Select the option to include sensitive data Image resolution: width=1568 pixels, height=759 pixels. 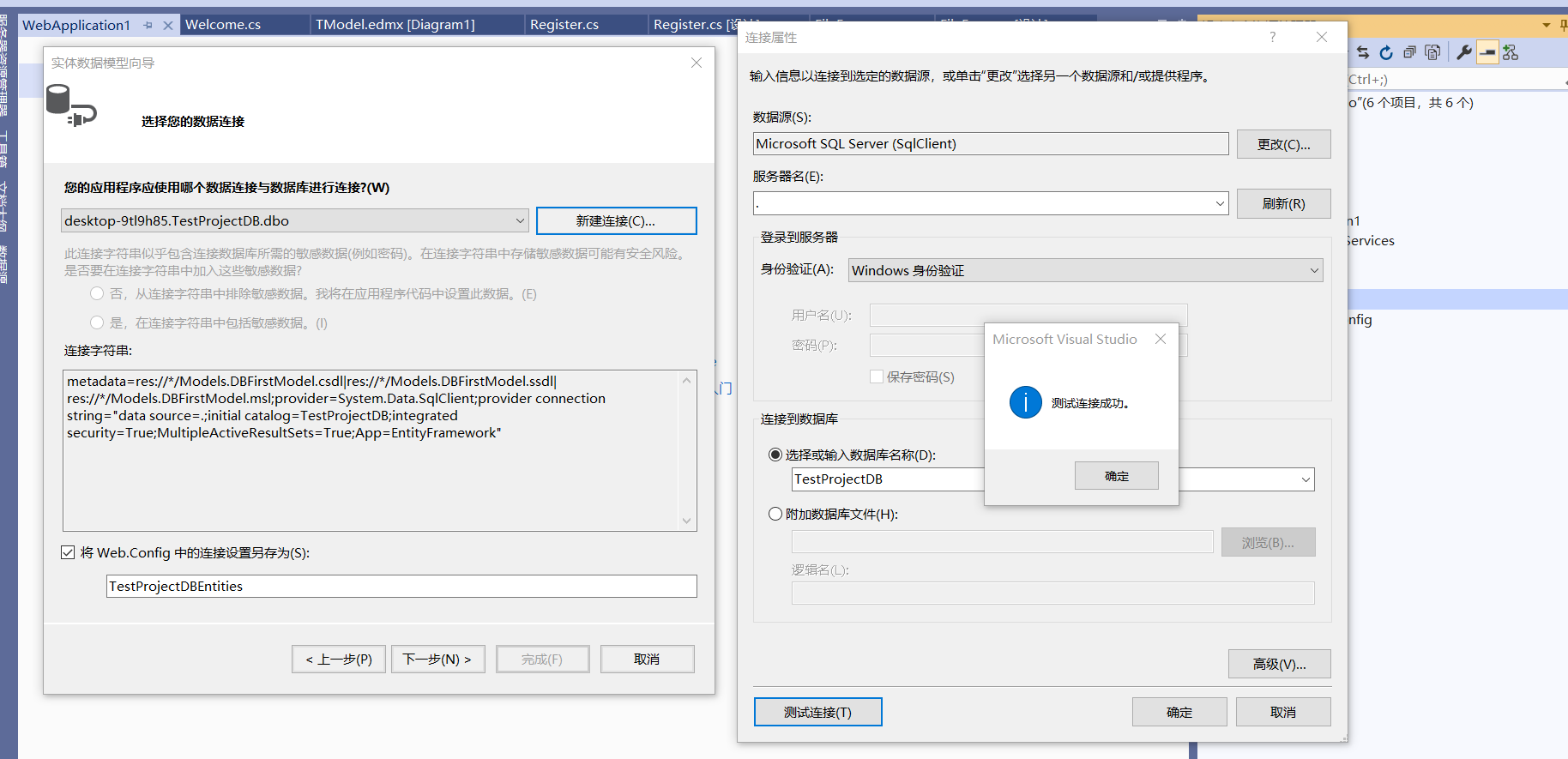[97, 322]
